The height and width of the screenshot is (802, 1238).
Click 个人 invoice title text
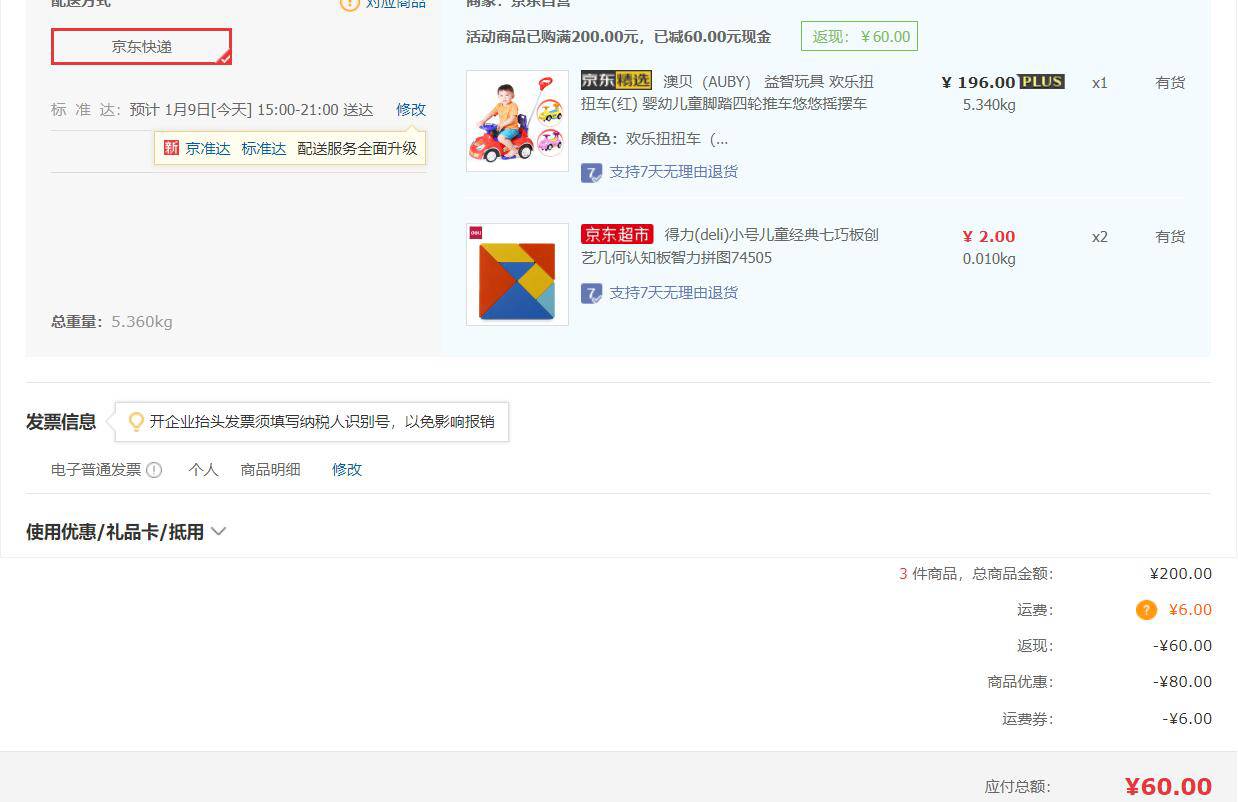203,469
